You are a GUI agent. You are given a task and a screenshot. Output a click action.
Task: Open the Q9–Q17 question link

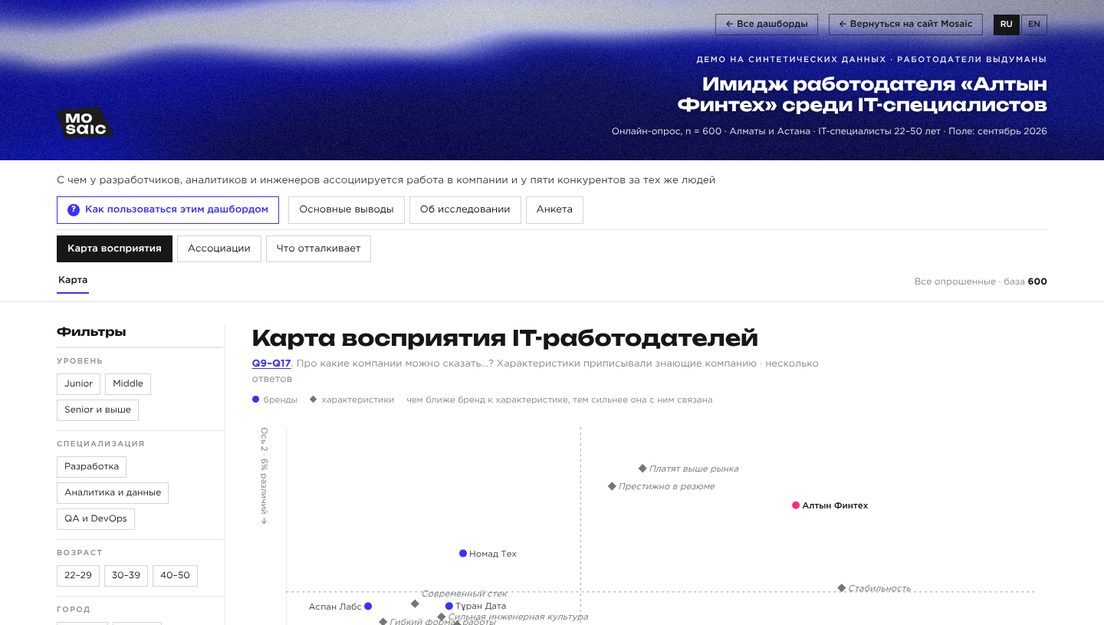271,363
